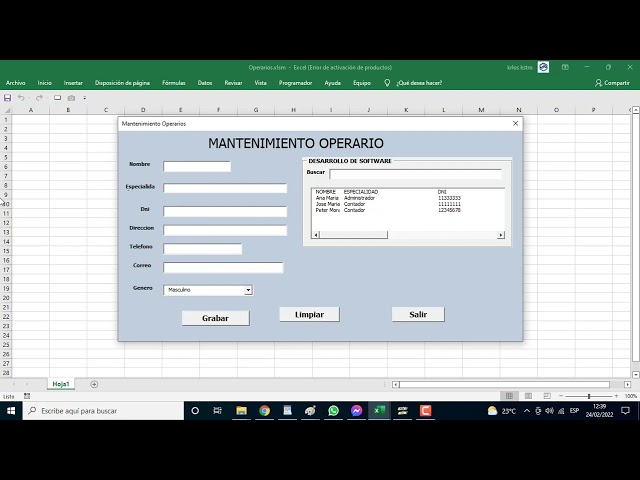Switch to the Inicio tab
This screenshot has width=640, height=480.
pos(44,83)
